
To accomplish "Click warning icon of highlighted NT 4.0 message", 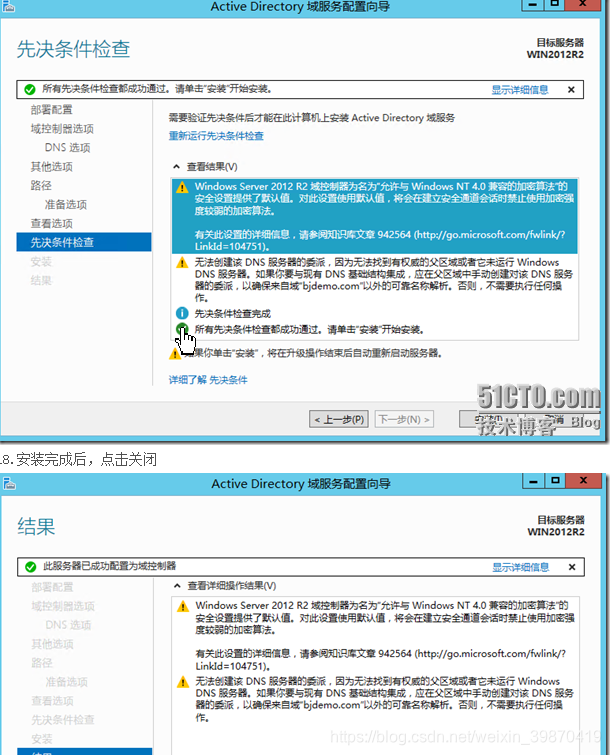I will pyautogui.click(x=182, y=187).
